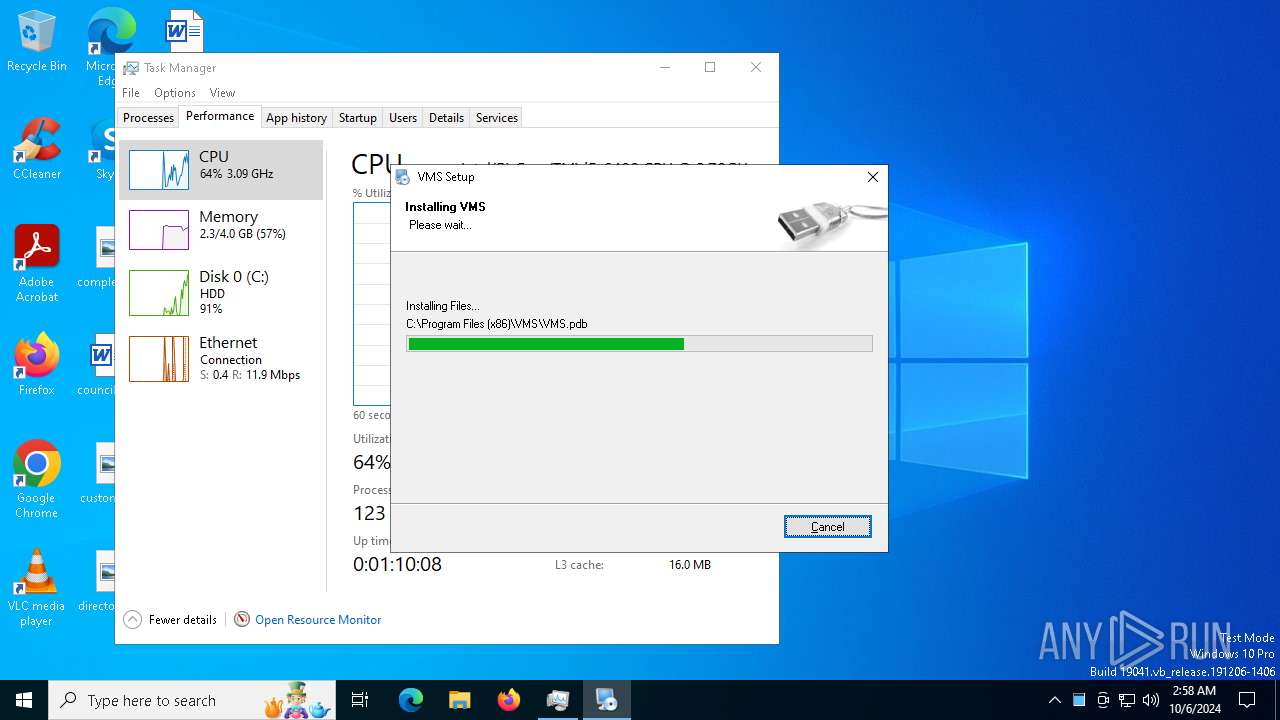Select Memory in Task Manager sidebar
This screenshot has height=720, width=1280.
point(221,230)
